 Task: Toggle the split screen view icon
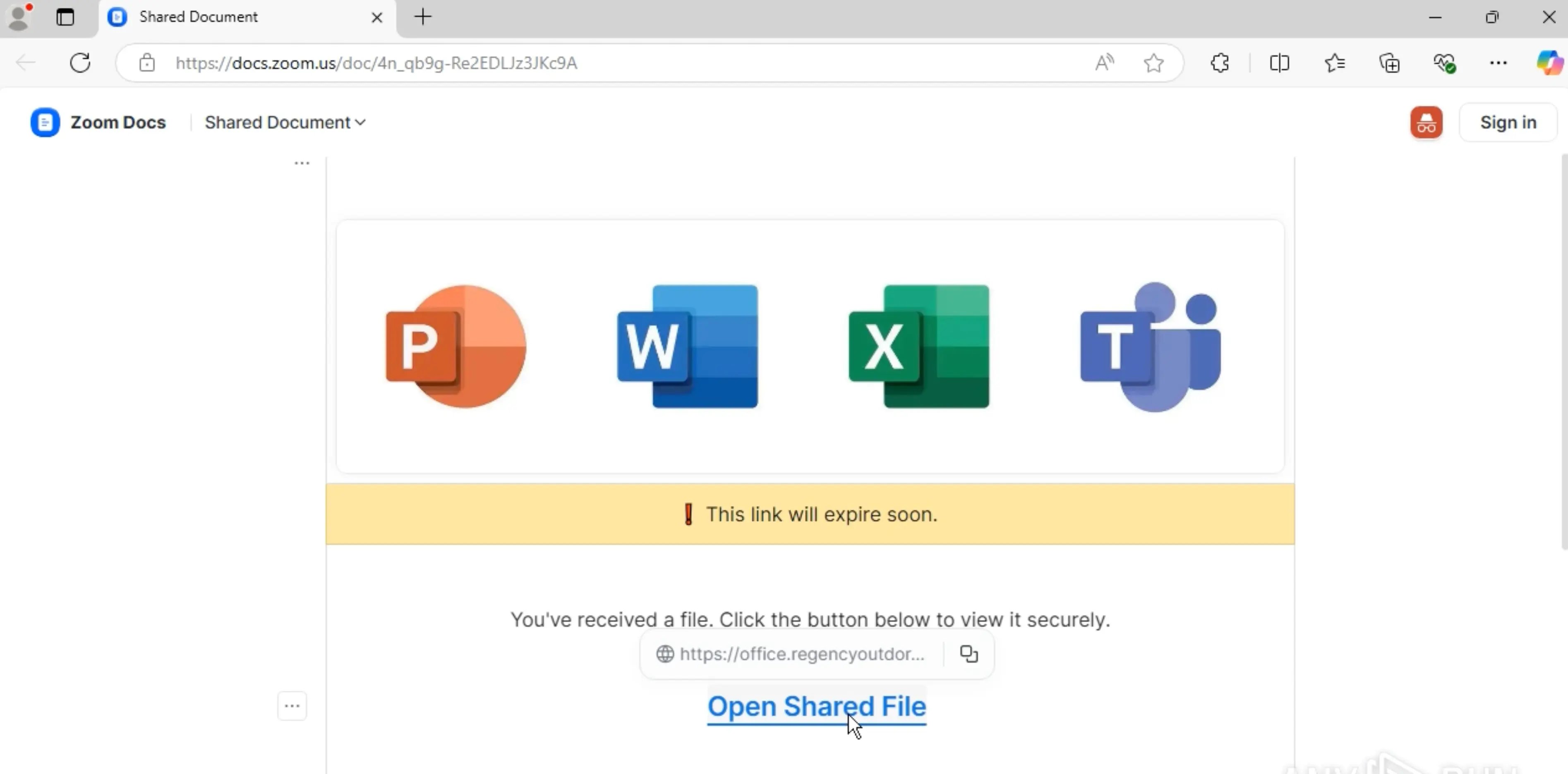pos(1280,63)
